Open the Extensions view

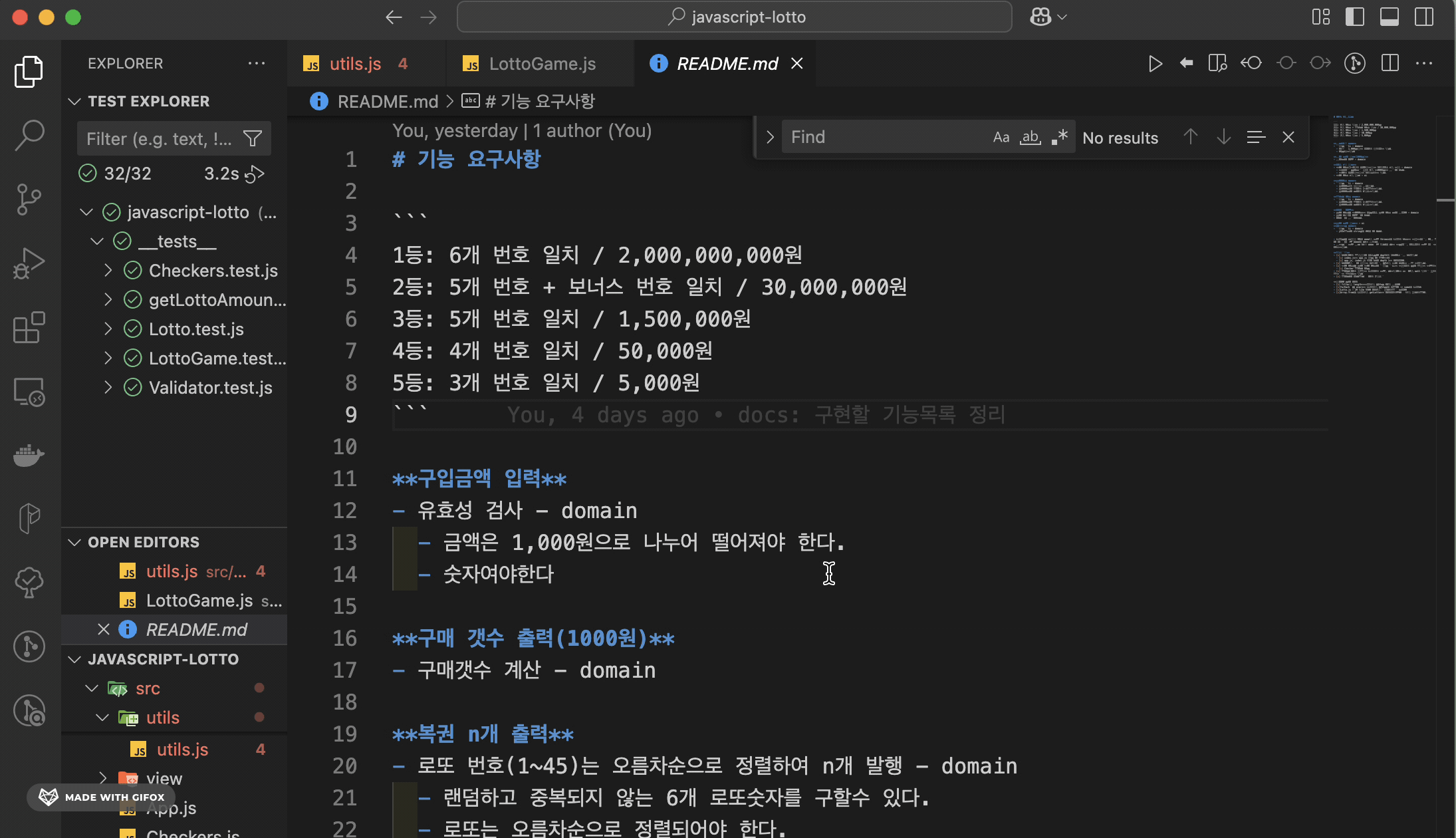tap(29, 327)
